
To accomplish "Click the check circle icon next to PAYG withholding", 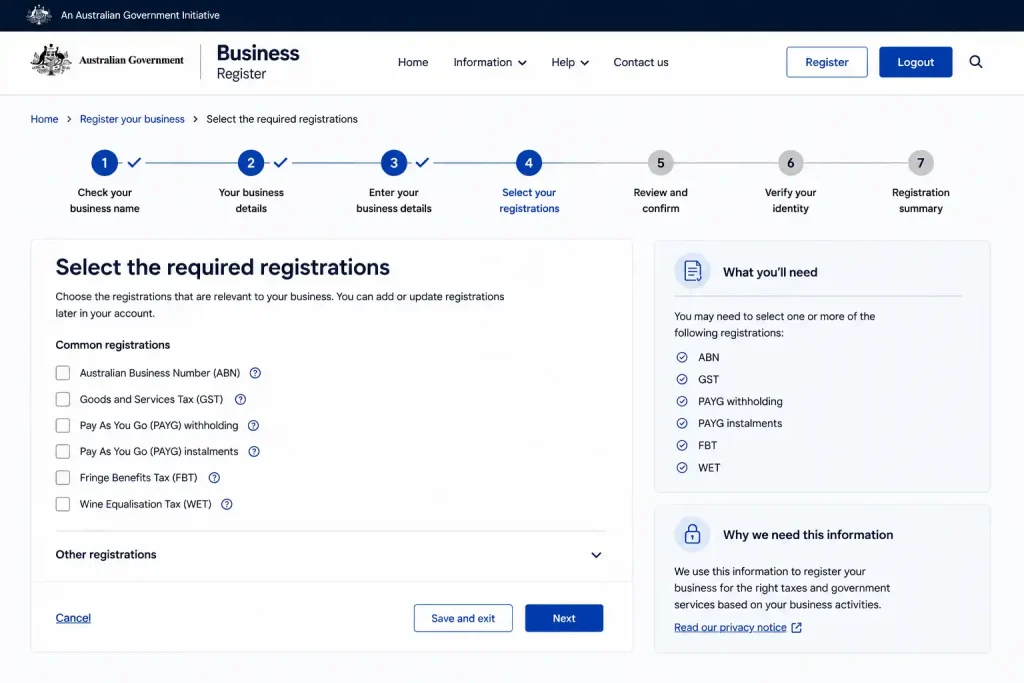I will click(682, 402).
